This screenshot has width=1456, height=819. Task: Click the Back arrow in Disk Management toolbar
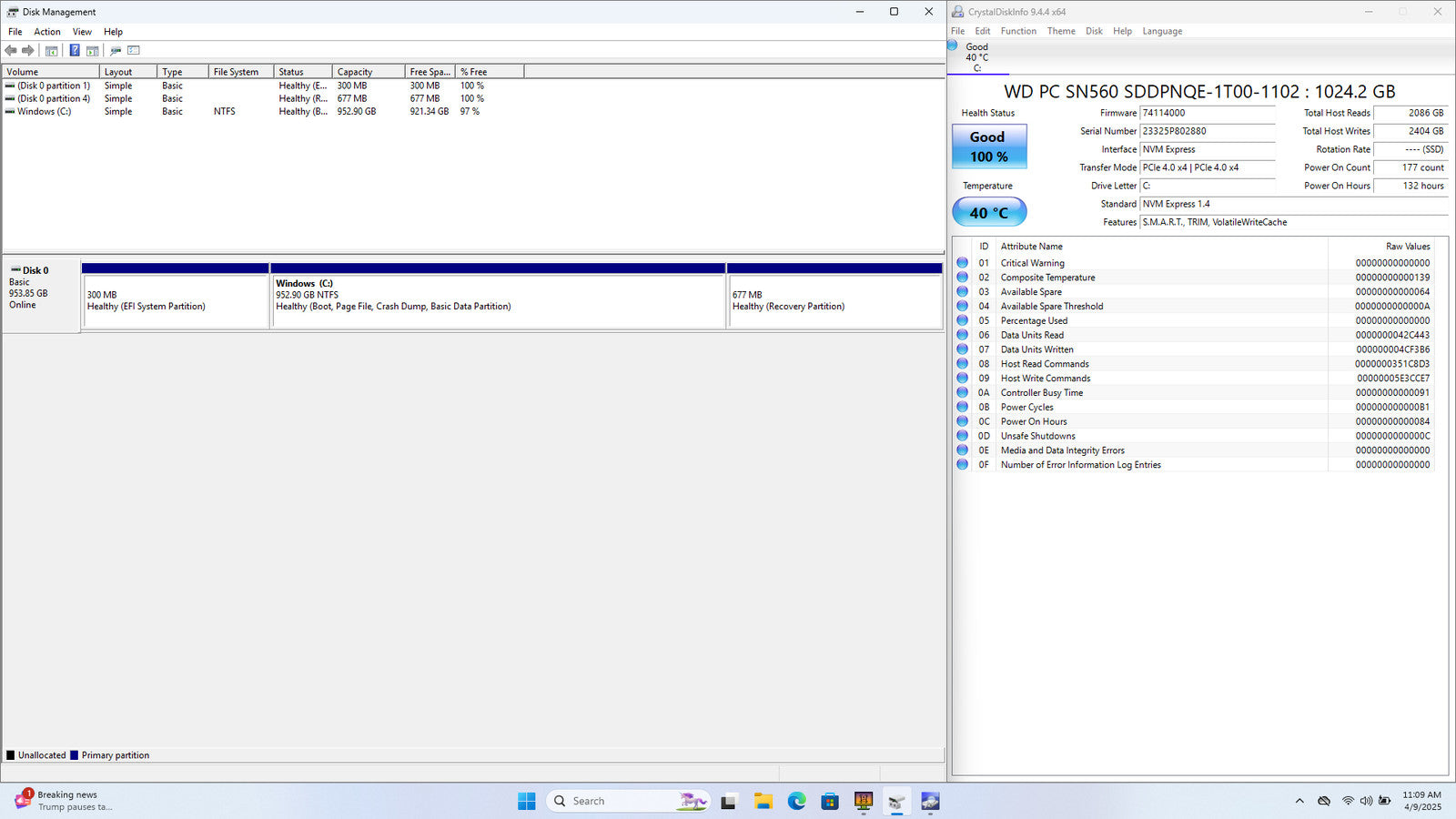[x=11, y=51]
